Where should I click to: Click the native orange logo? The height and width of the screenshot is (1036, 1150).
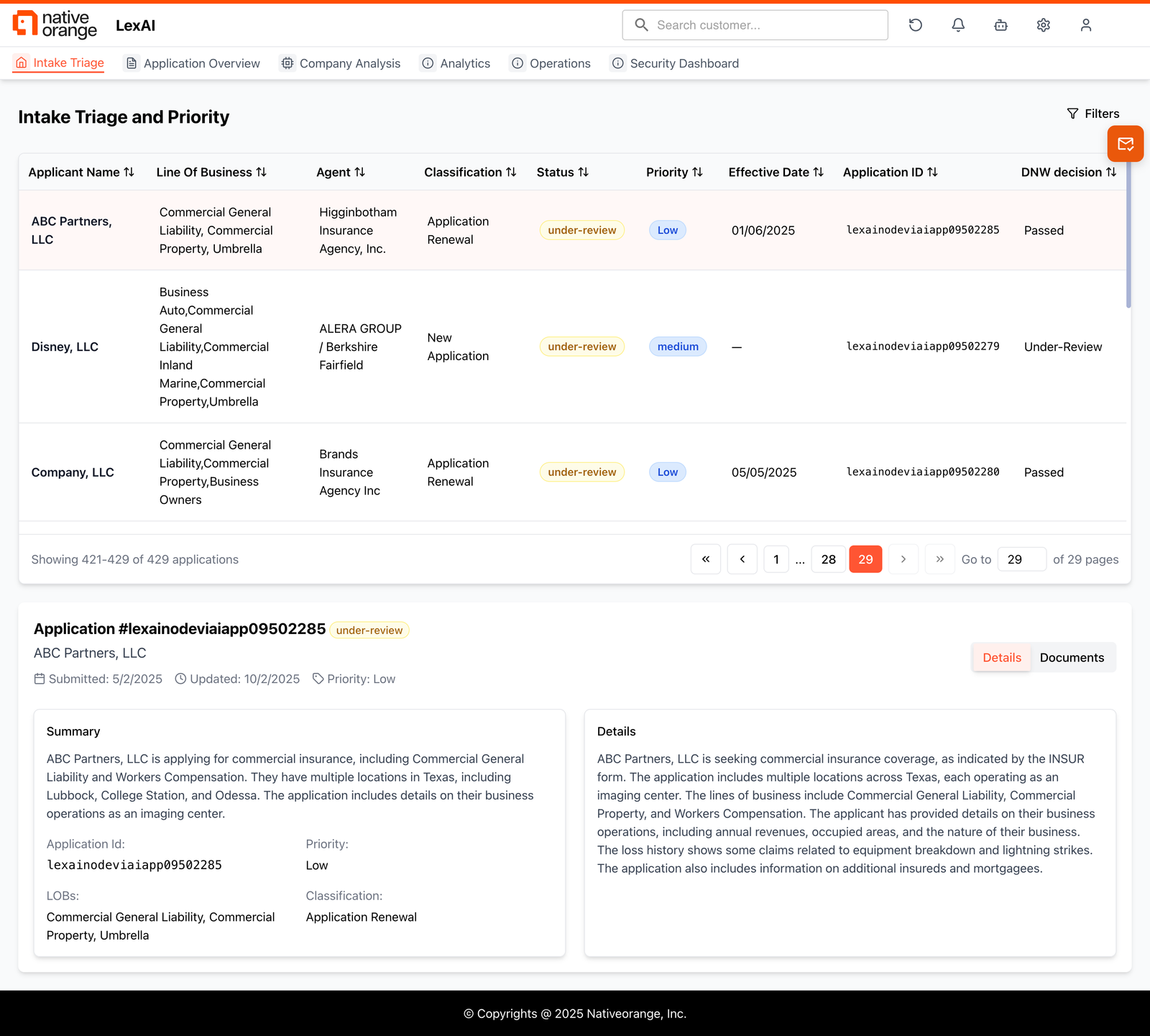pyautogui.click(x=57, y=24)
